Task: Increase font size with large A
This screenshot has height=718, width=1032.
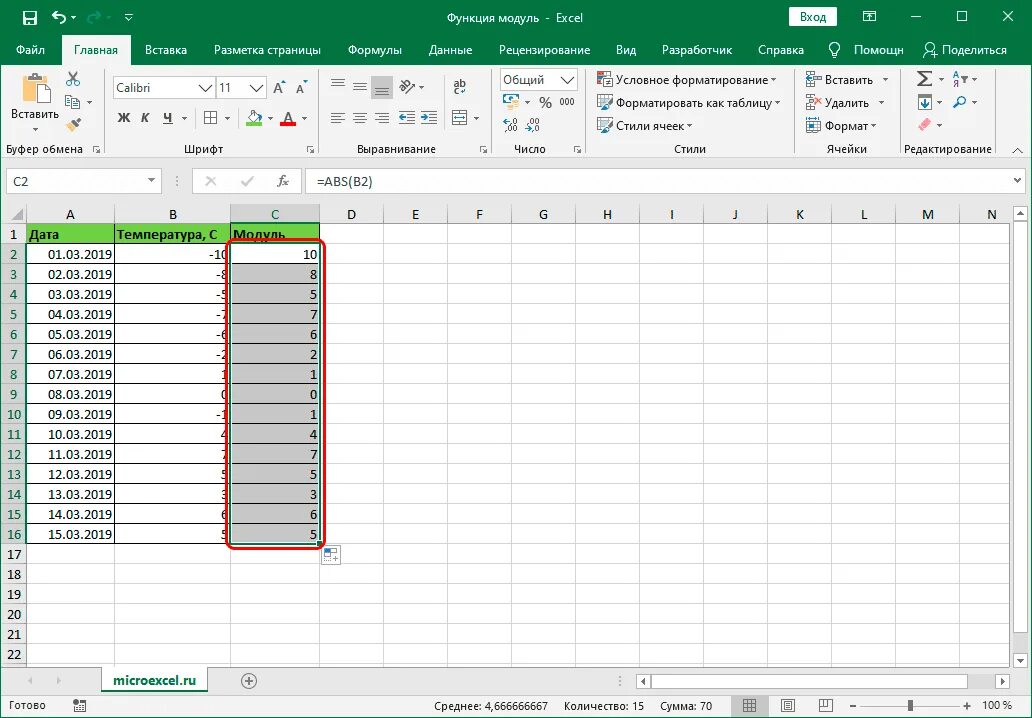Action: pyautogui.click(x=279, y=88)
